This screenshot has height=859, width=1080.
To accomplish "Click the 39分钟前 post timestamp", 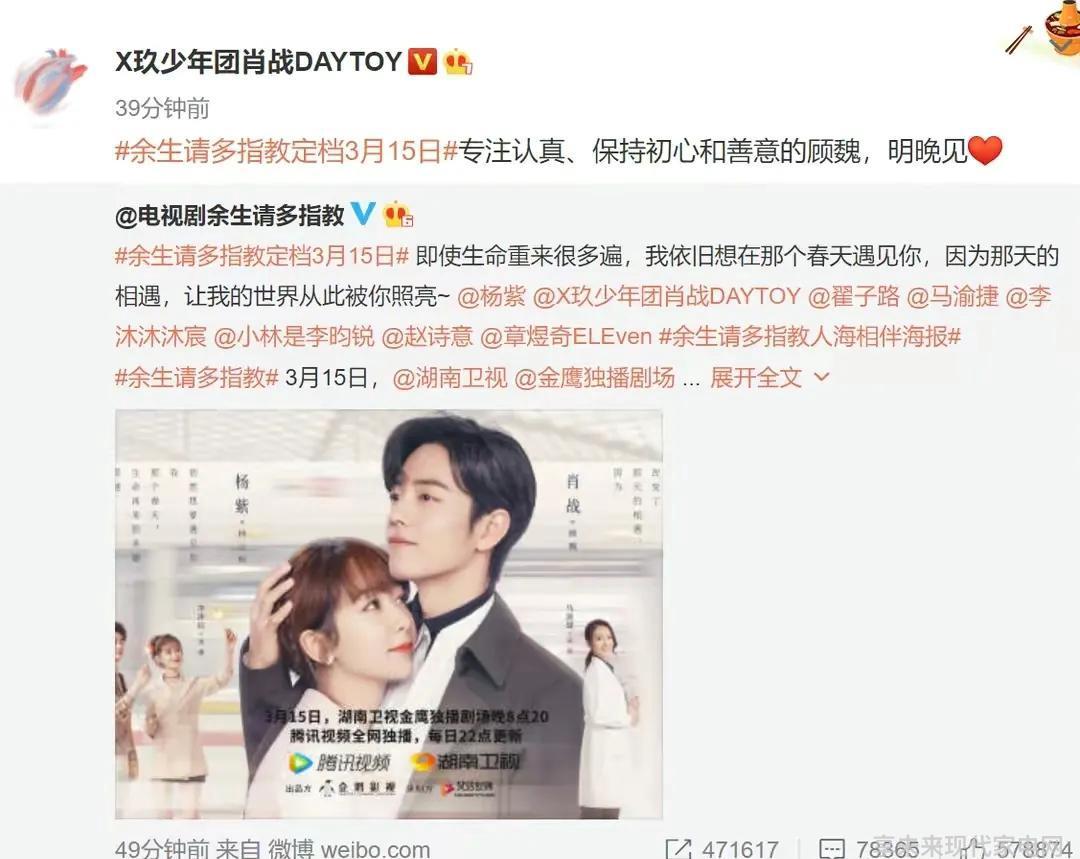I will [x=163, y=108].
